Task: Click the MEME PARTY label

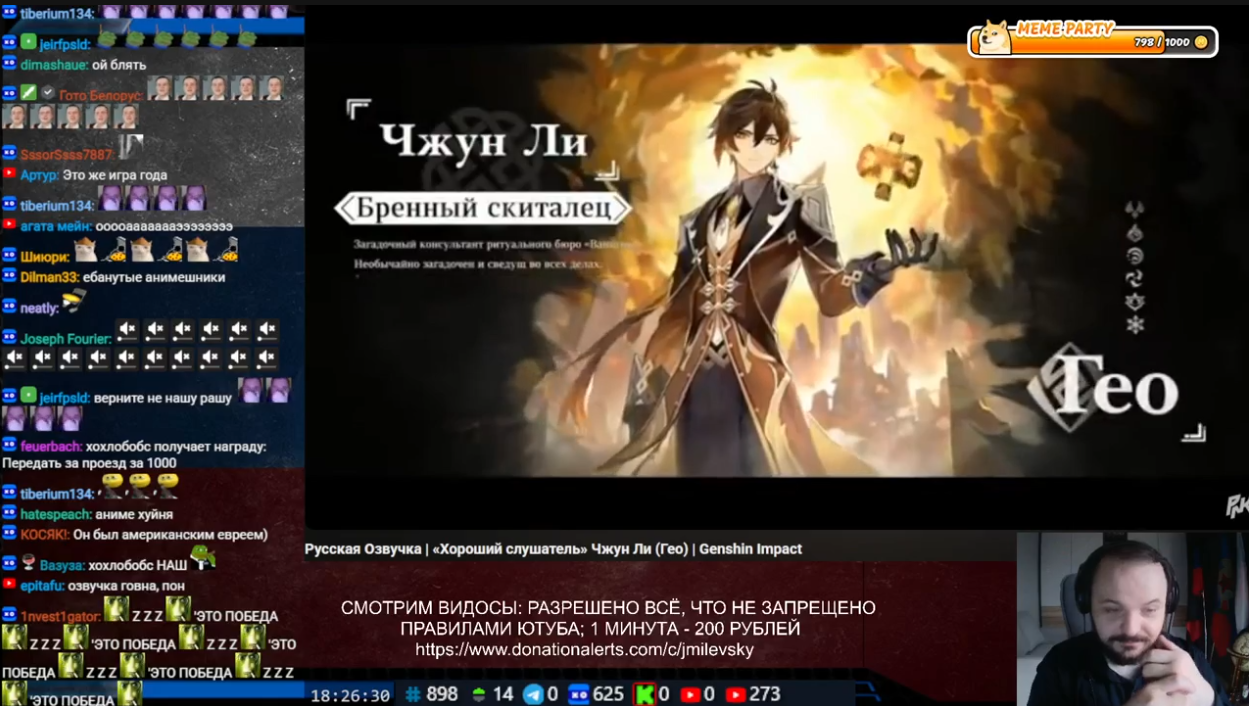Action: (1065, 29)
